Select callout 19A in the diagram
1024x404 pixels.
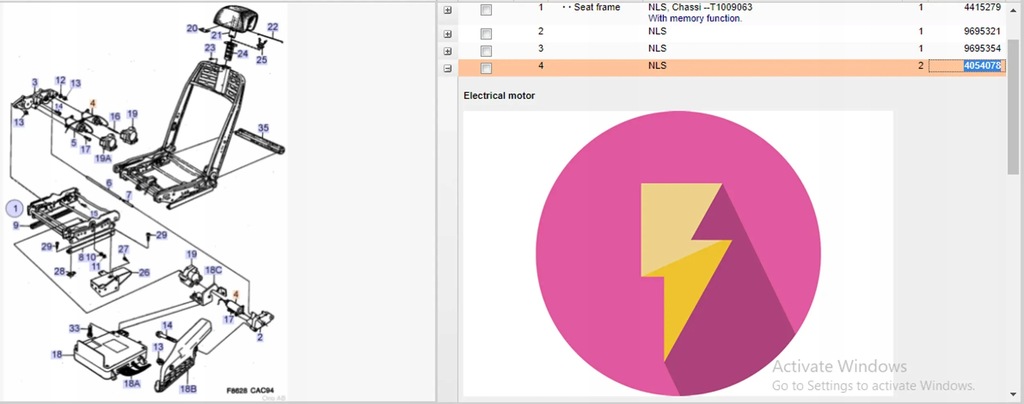pyautogui.click(x=103, y=158)
